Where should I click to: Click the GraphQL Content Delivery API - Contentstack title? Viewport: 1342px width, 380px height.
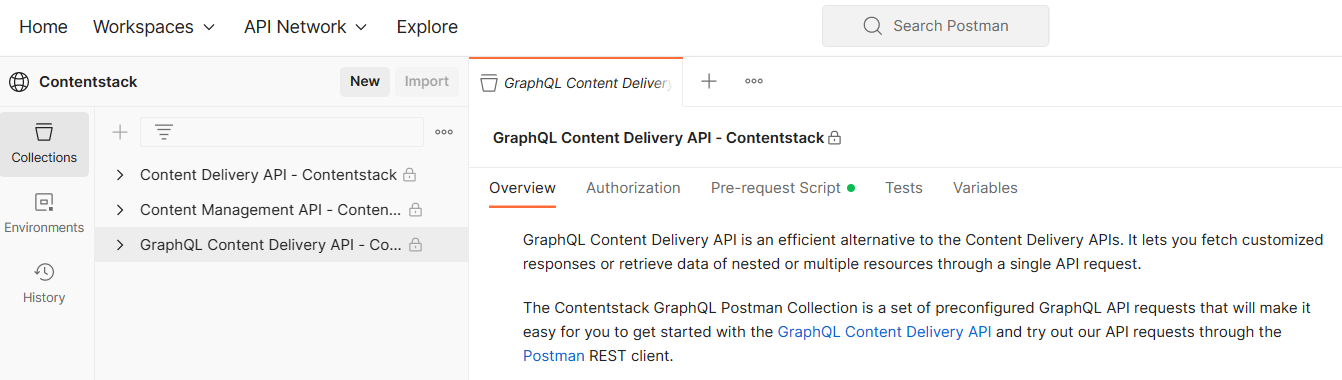tap(658, 138)
